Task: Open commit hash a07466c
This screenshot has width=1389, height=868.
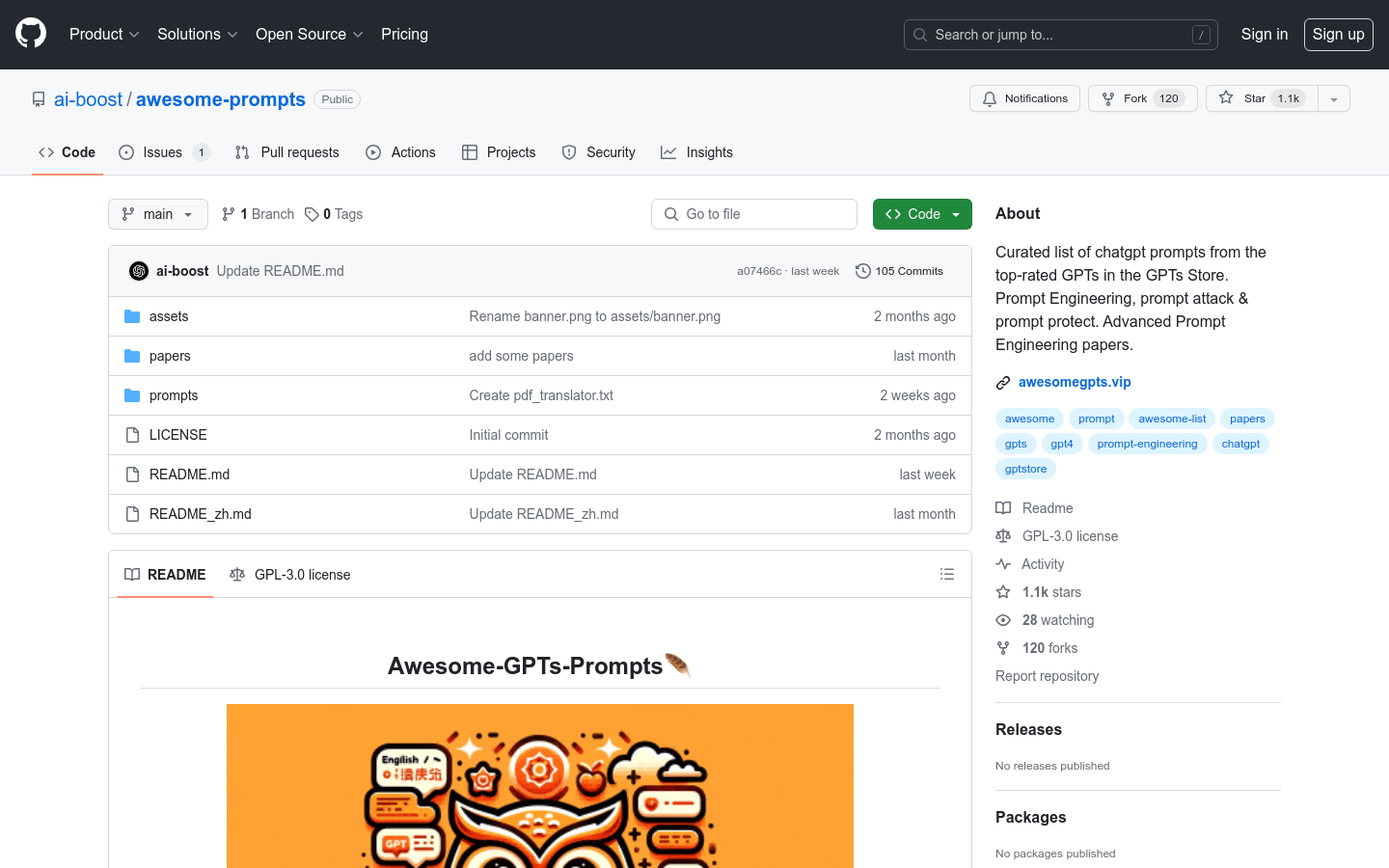Action: click(x=759, y=271)
